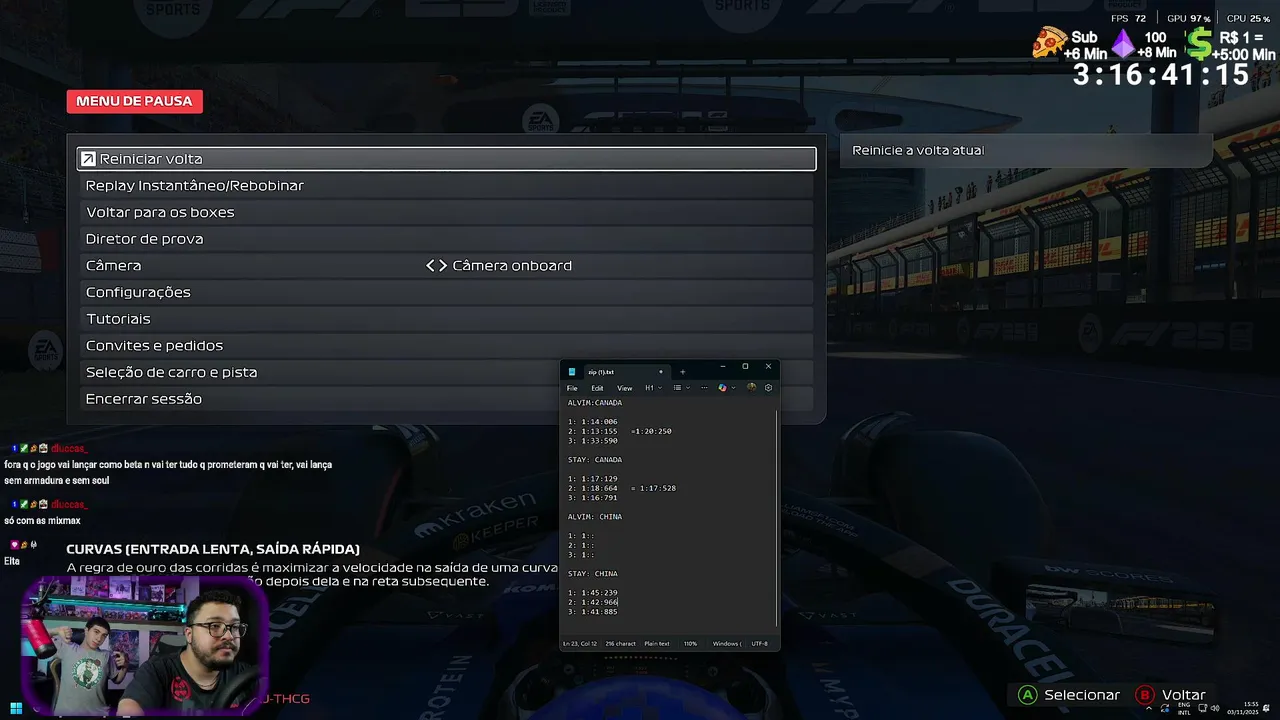1280x720 pixels.
Task: Click the = 1:17:528 average value
Action: 653,488
